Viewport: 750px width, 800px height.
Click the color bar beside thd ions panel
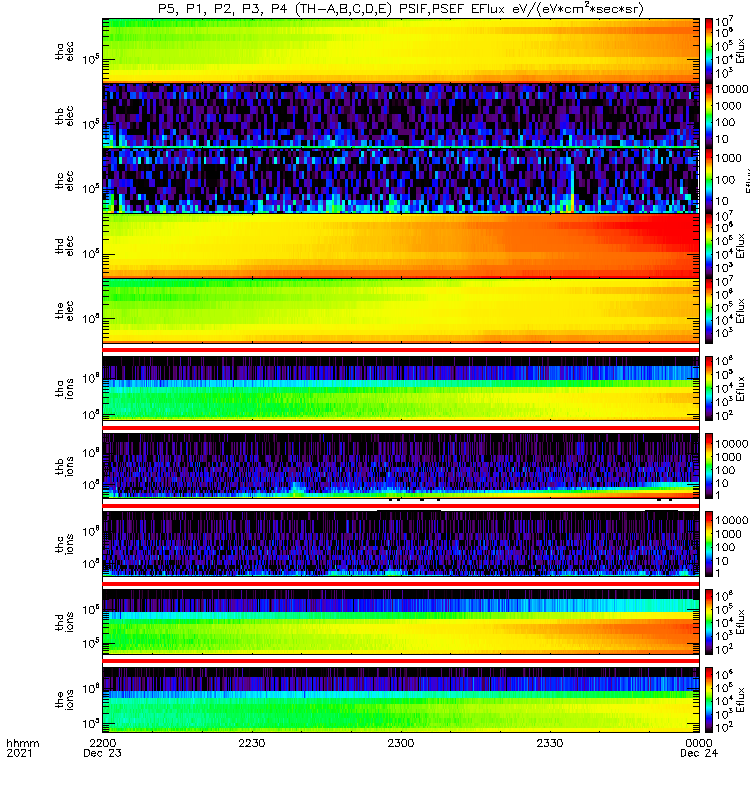tap(709, 622)
